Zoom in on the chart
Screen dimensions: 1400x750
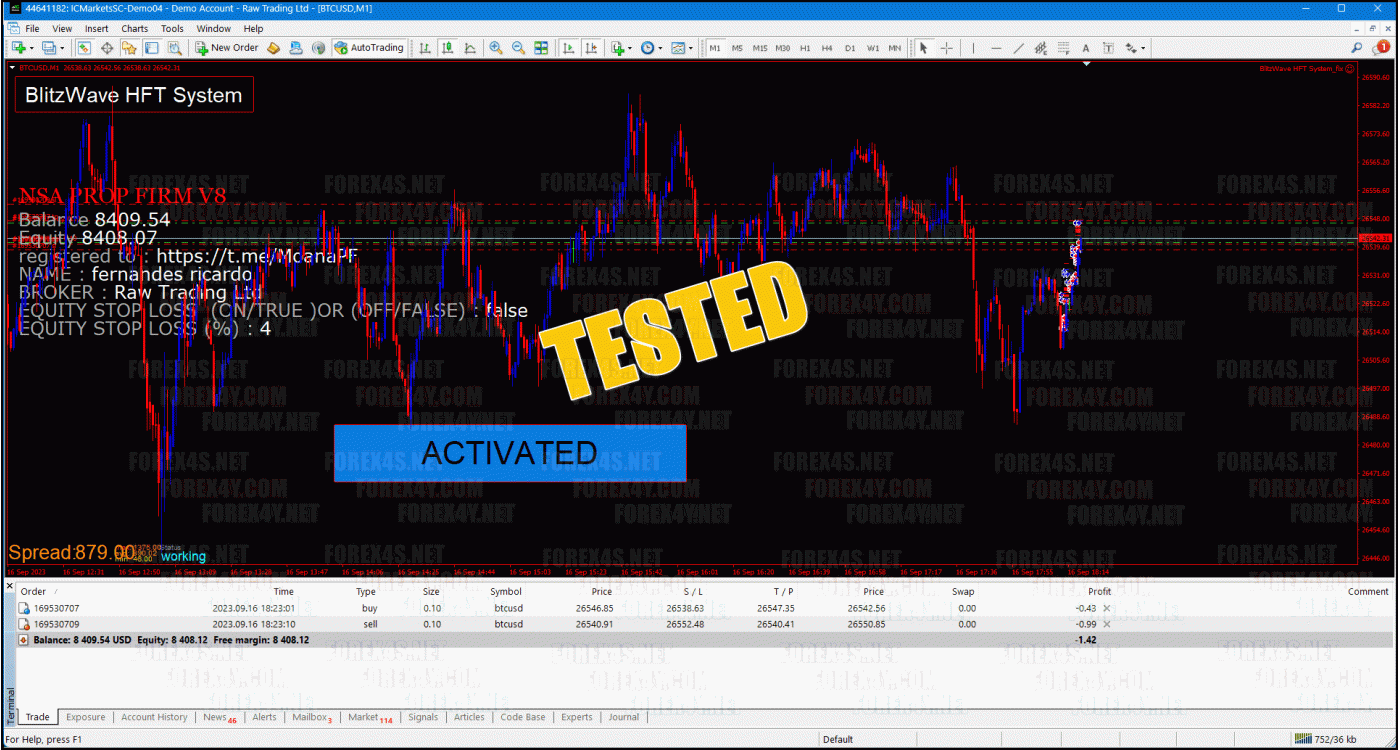click(x=496, y=47)
